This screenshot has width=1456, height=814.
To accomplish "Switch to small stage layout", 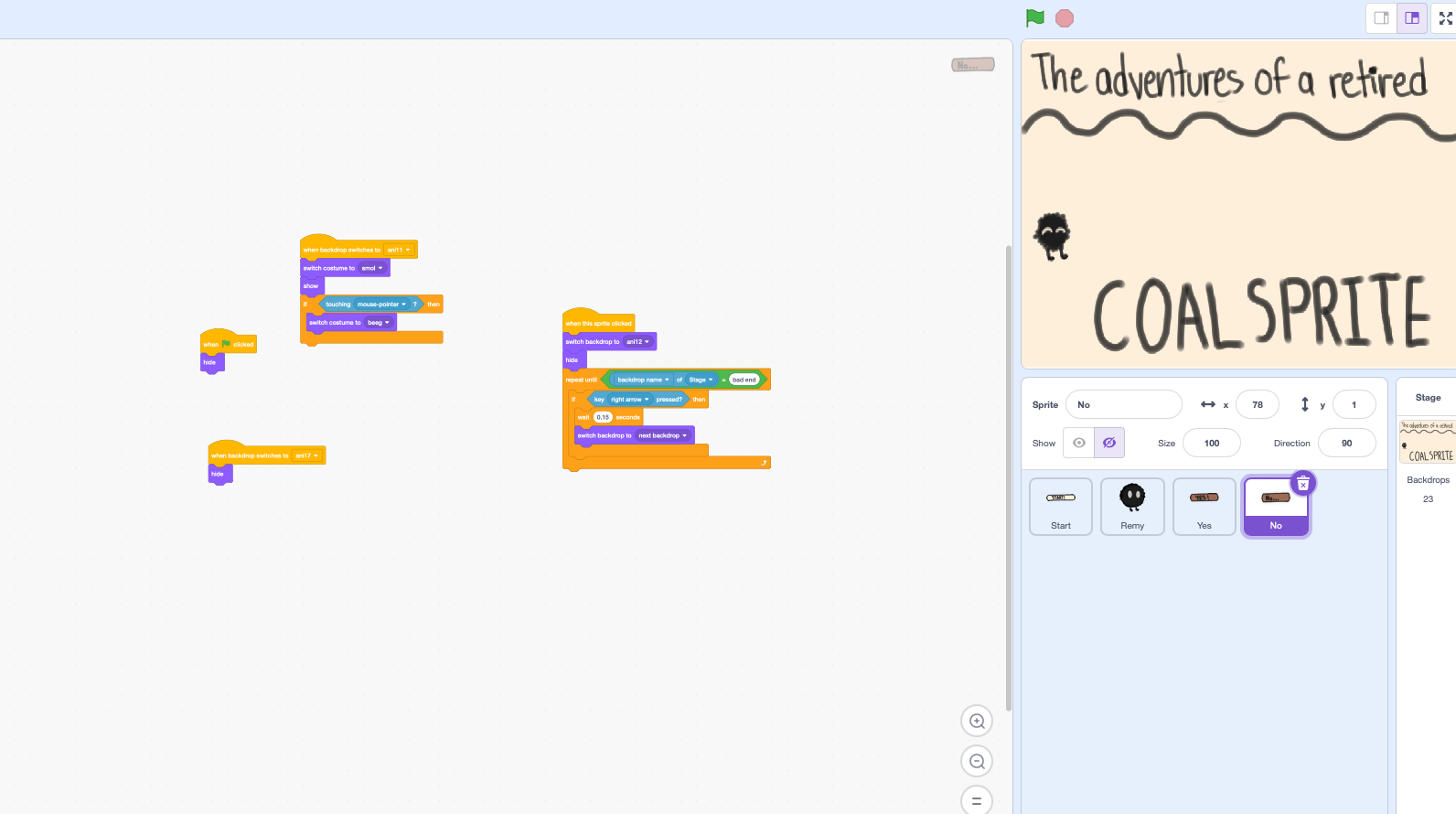I will tap(1382, 18).
